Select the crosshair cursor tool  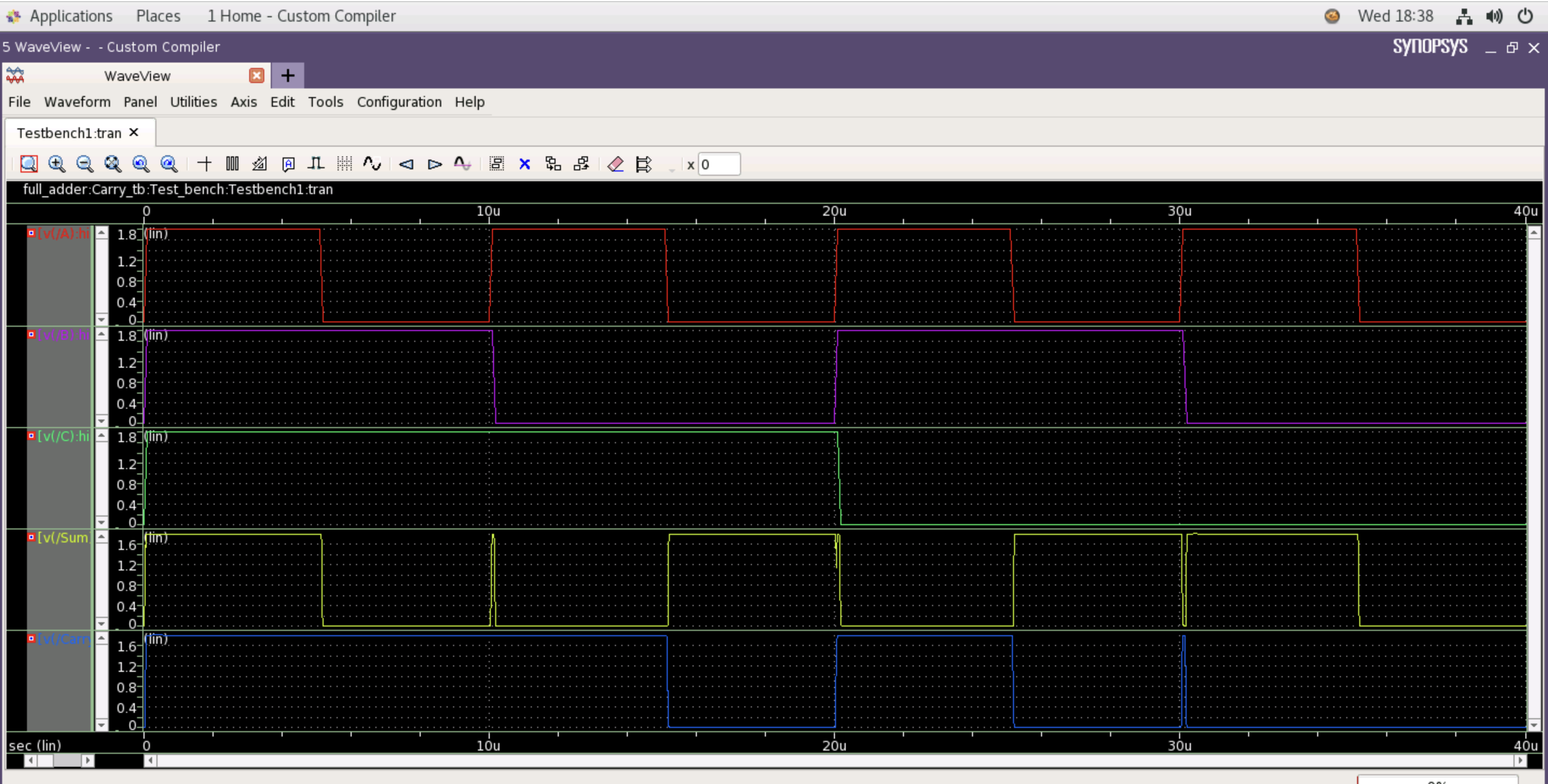click(204, 163)
